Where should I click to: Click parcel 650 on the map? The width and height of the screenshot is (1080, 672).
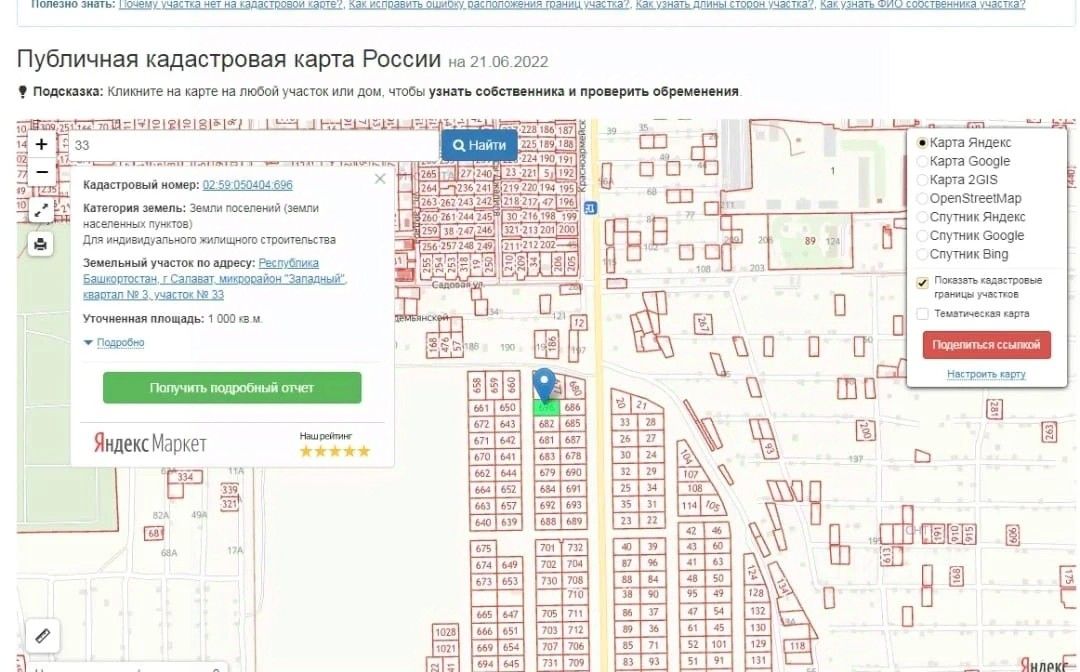tap(508, 408)
